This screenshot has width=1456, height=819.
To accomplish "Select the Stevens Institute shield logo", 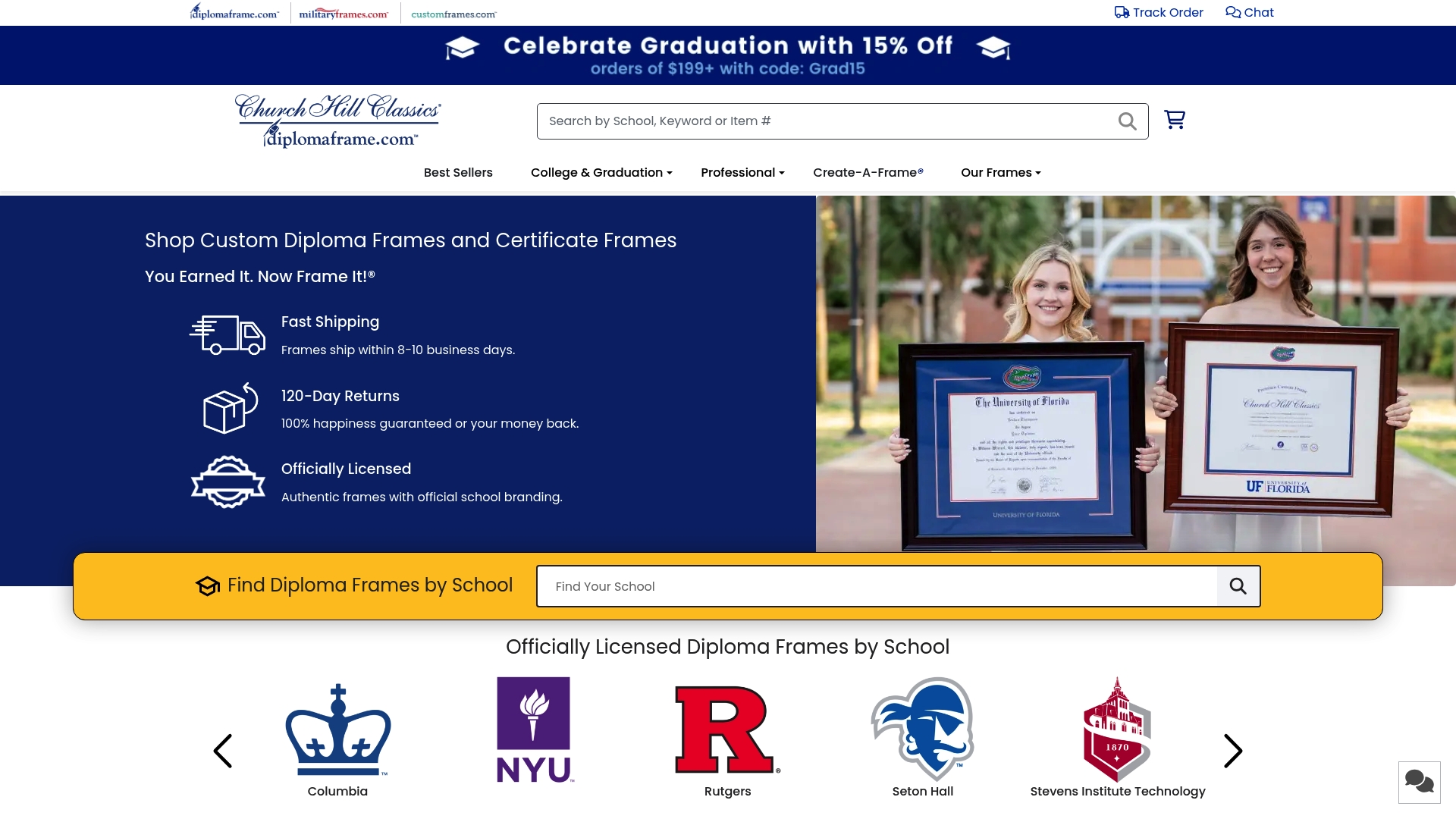I will [x=1117, y=730].
